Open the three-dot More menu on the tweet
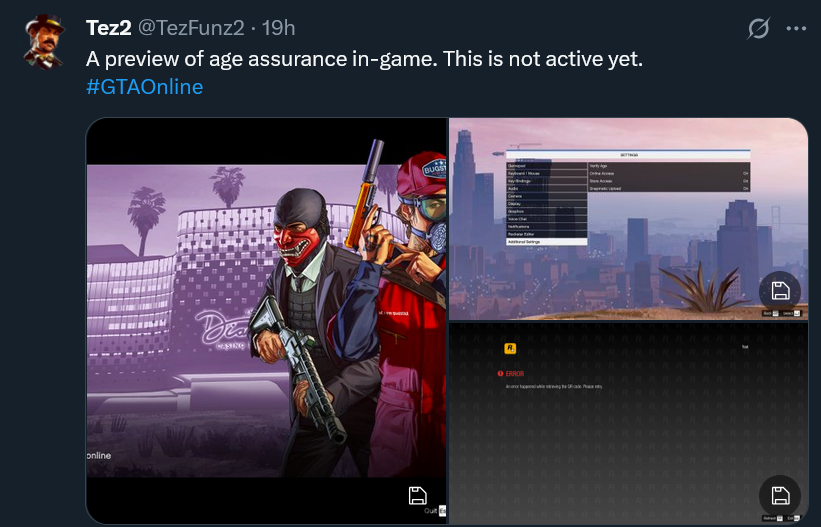This screenshot has height=527, width=821. [796, 29]
